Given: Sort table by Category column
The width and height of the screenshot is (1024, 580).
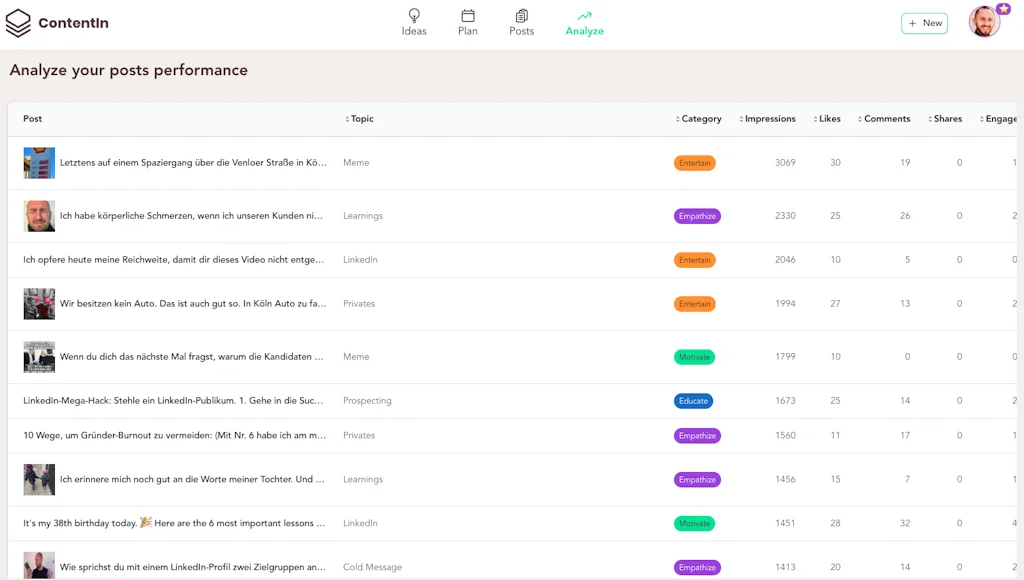Looking at the screenshot, I should click(700, 119).
